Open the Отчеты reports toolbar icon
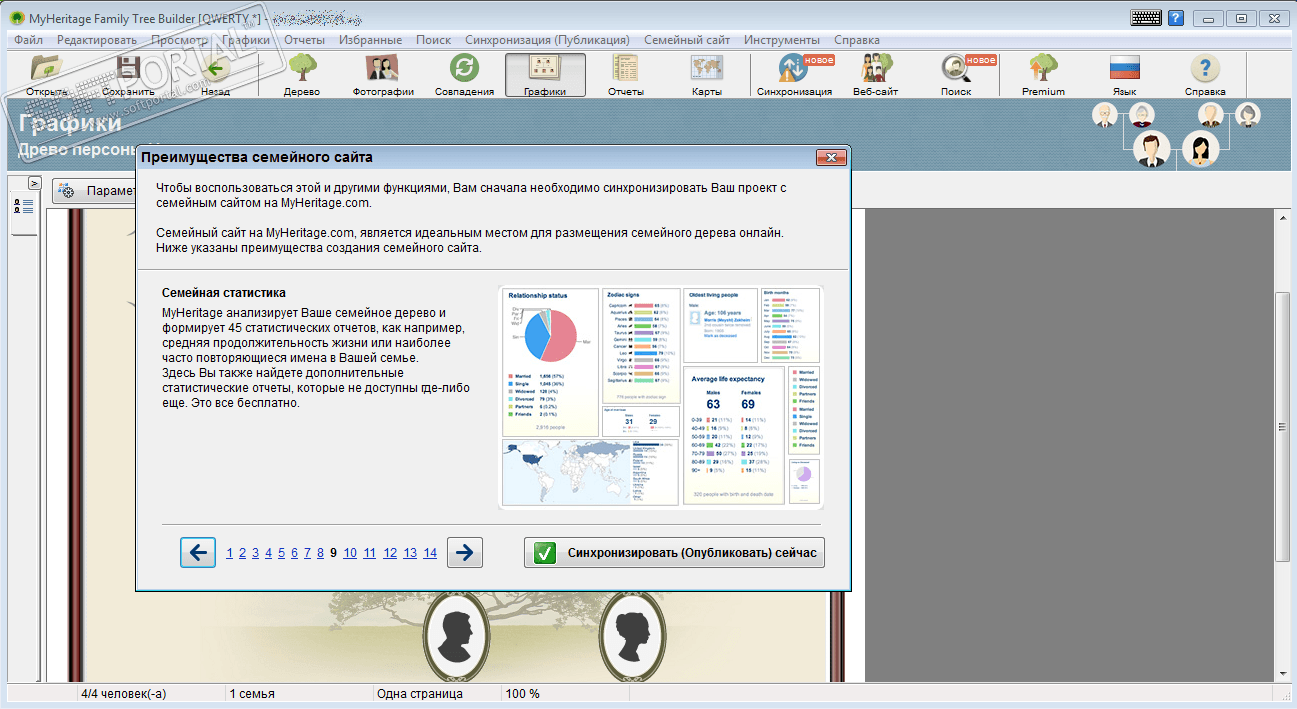The width and height of the screenshot is (1297, 709). tap(626, 75)
